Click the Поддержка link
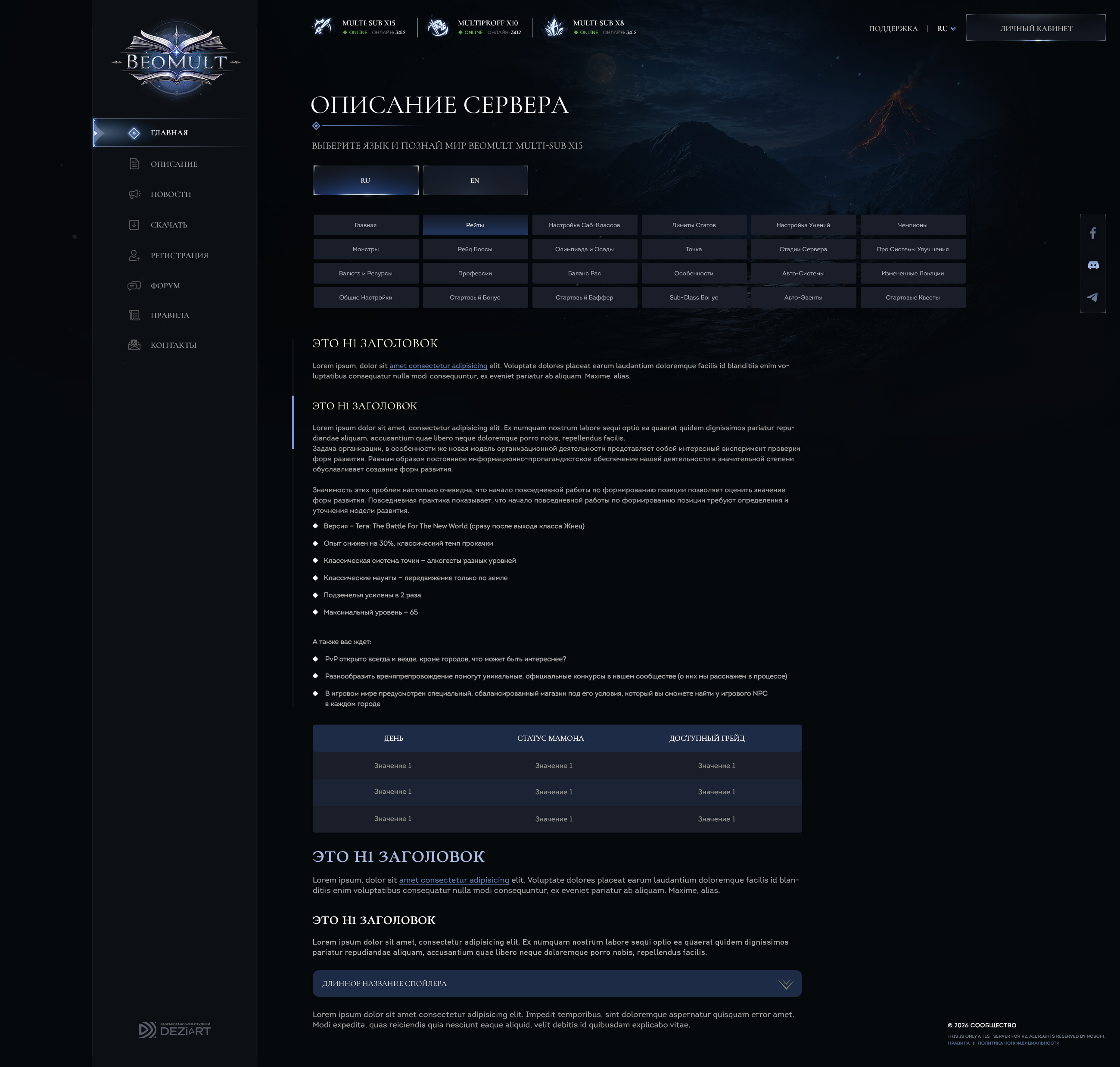This screenshot has height=1067, width=1120. [893, 28]
